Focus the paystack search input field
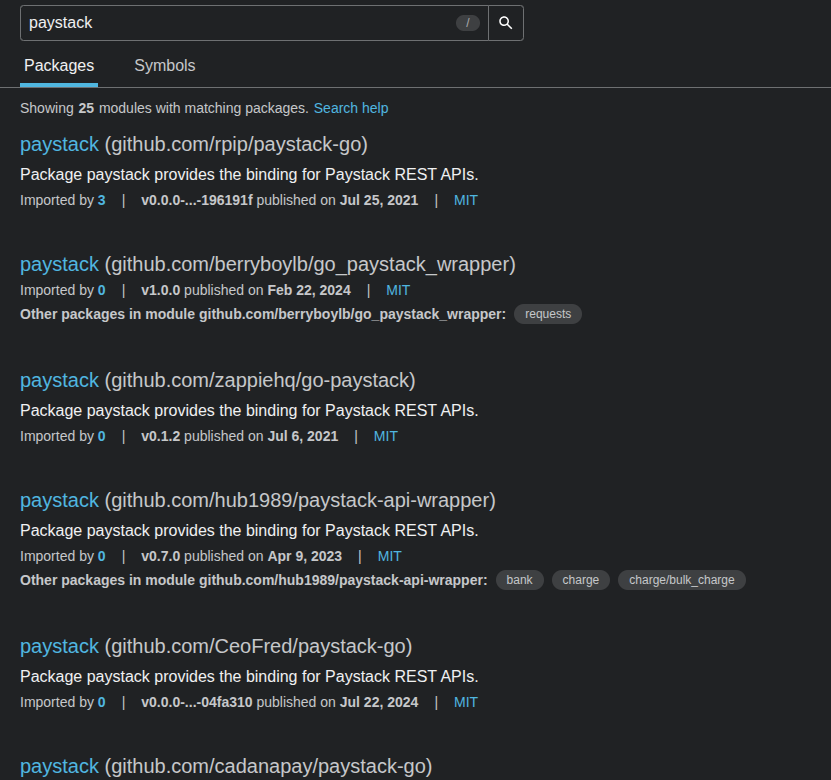This screenshot has height=780, width=831. (254, 23)
